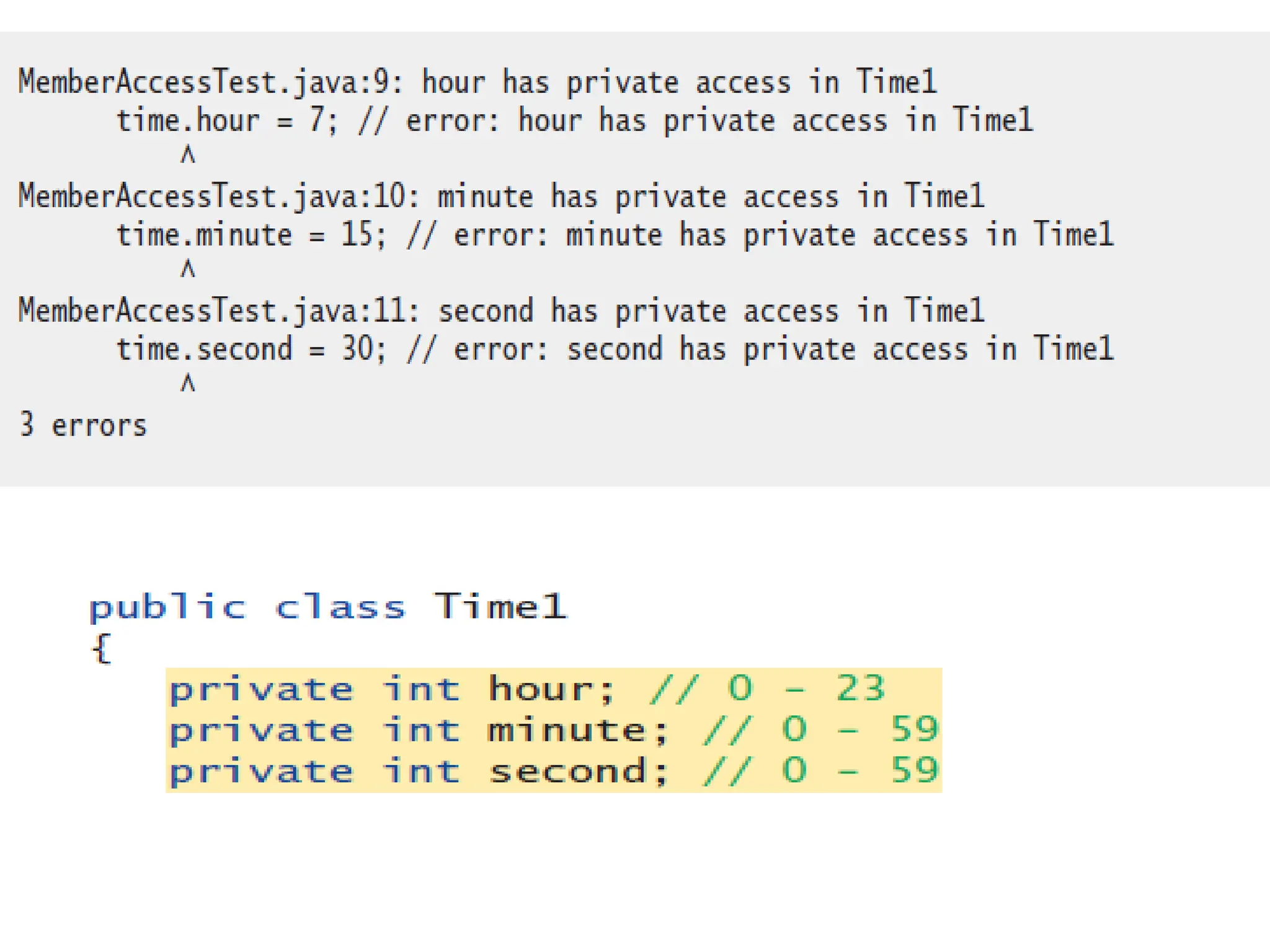
Task: Click the MemberAccessTest.java:9 error line
Action: point(477,82)
